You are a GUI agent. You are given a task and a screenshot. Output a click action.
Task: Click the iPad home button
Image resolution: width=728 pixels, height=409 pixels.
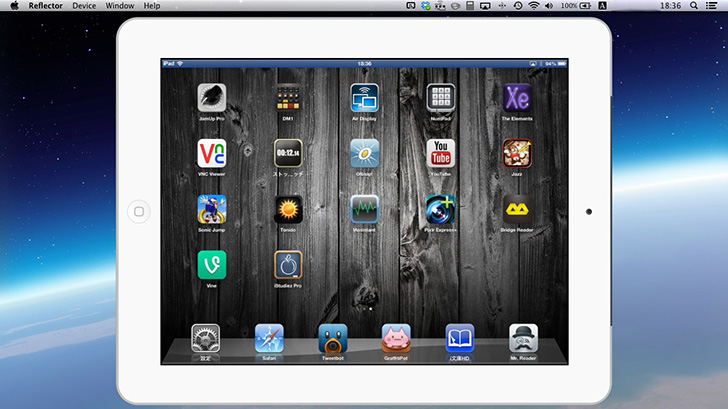click(x=139, y=212)
